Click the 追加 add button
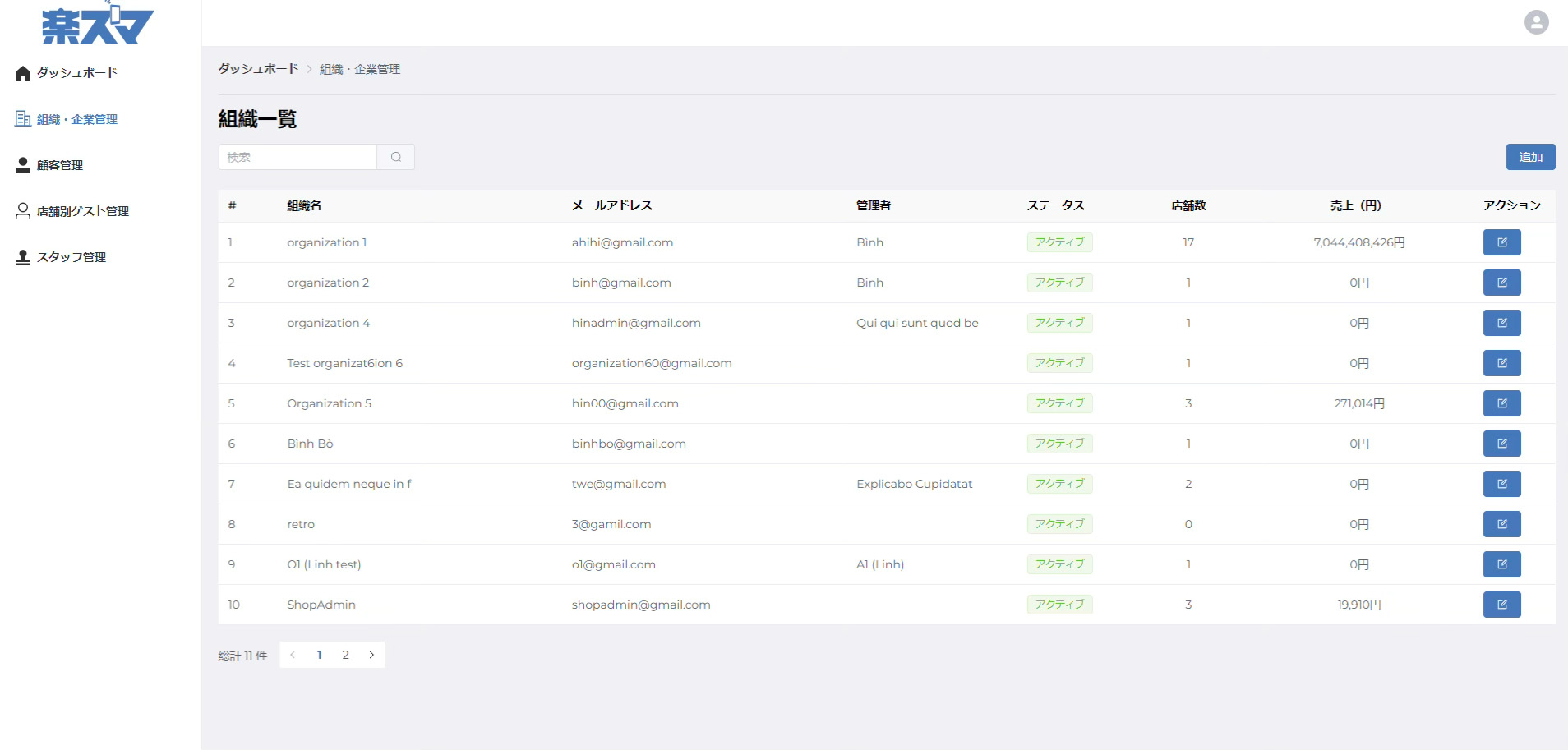The image size is (1568, 750). point(1529,157)
